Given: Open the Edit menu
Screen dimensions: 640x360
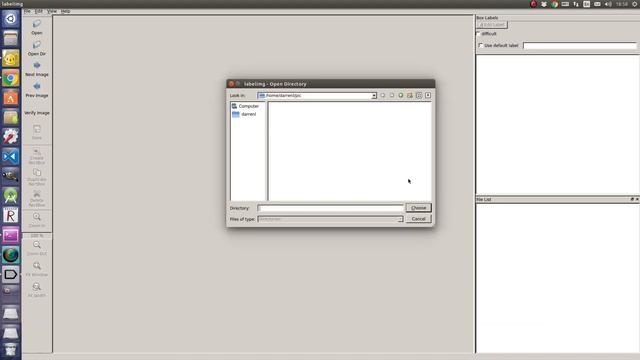Looking at the screenshot, I should tap(39, 11).
